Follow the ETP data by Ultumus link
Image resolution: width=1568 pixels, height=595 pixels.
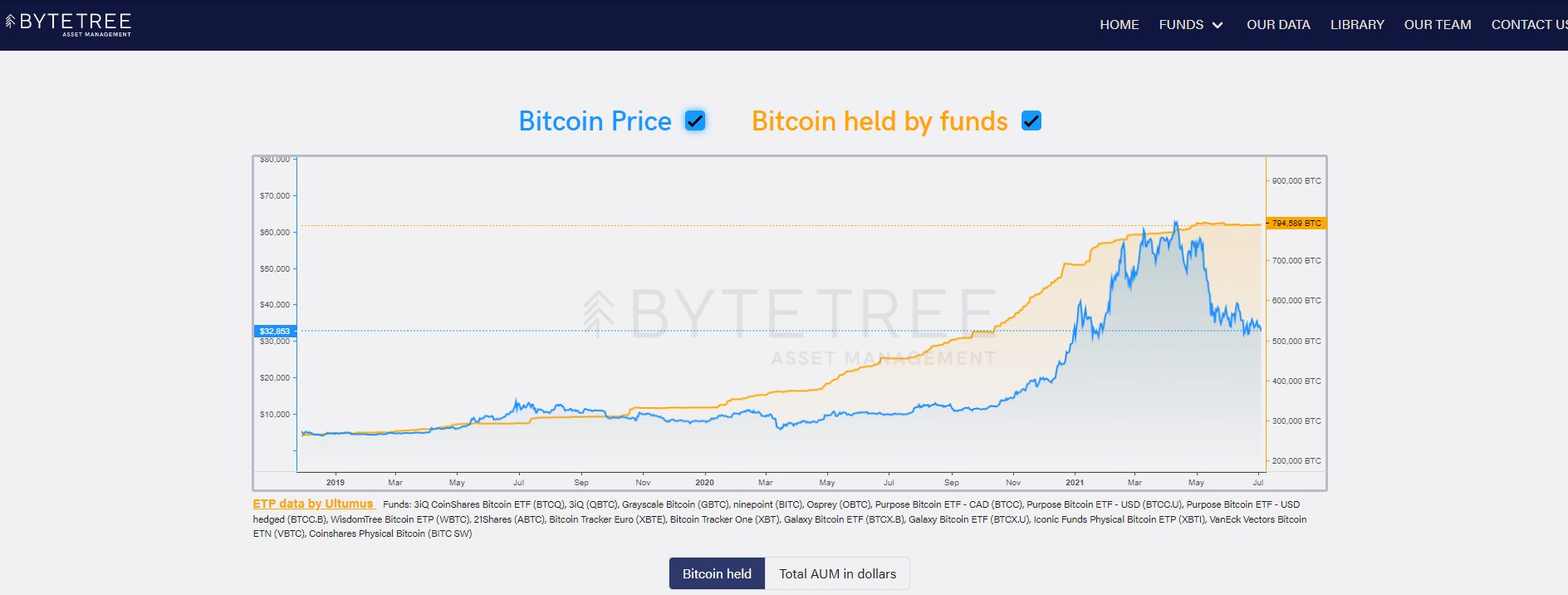[313, 504]
